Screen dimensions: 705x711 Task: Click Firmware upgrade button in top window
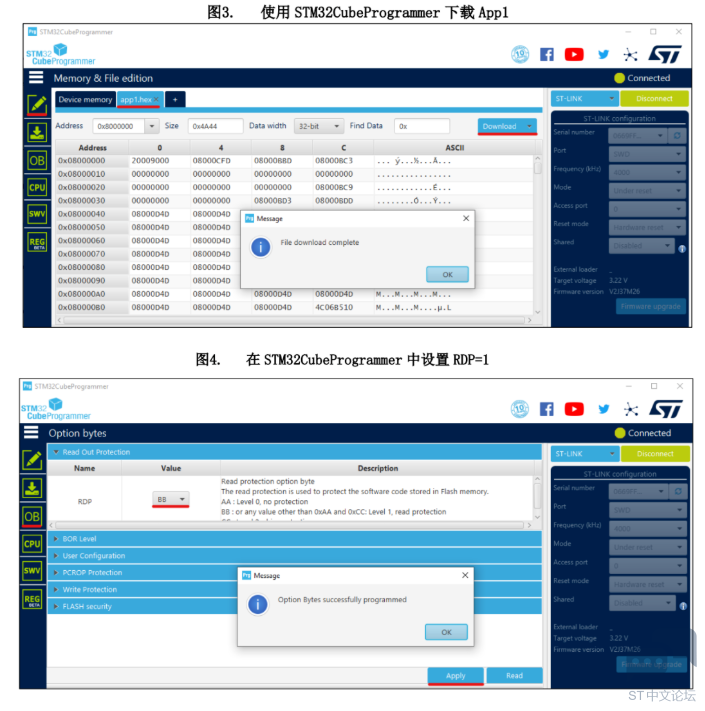(651, 307)
